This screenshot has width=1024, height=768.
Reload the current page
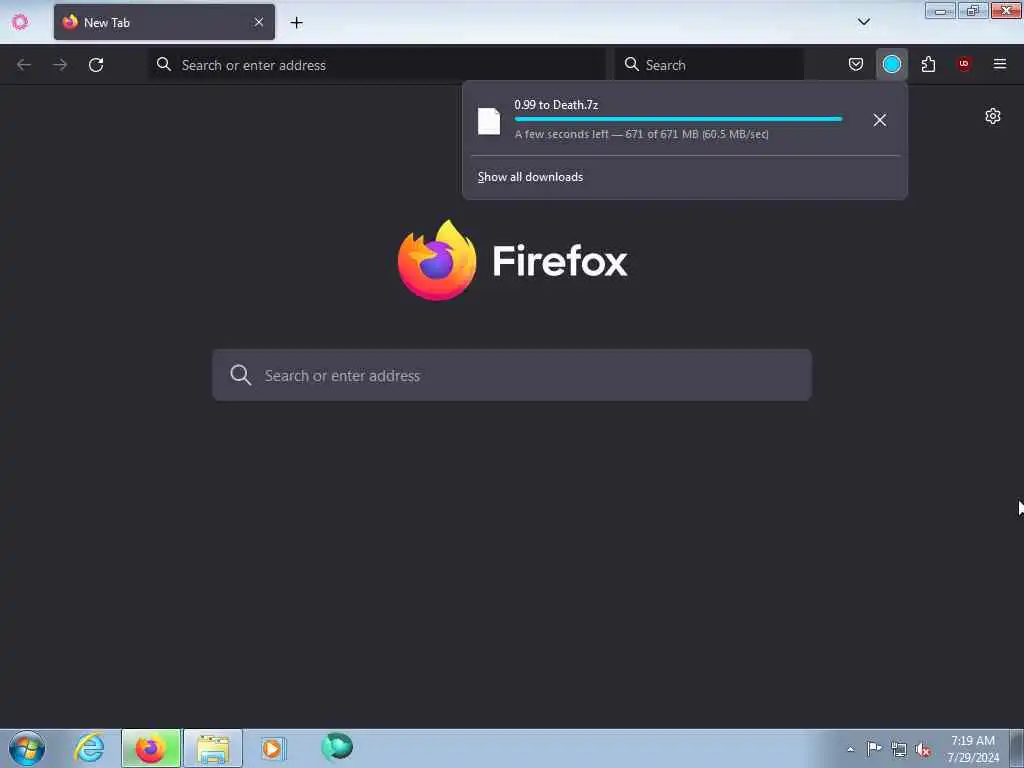tap(96, 65)
